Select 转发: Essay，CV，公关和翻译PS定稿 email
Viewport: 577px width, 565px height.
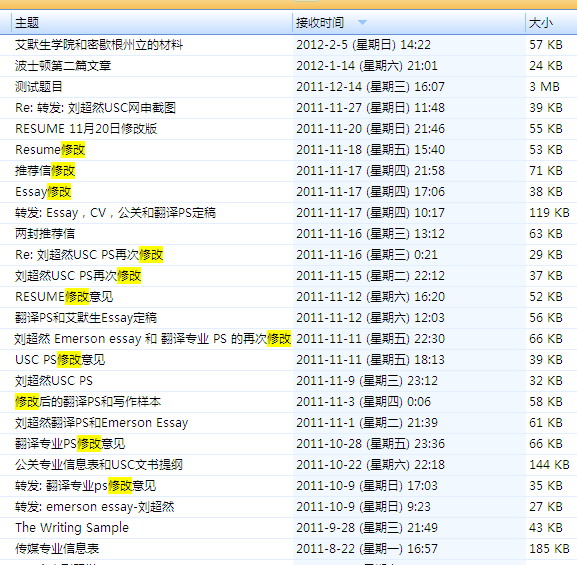pyautogui.click(x=288, y=213)
